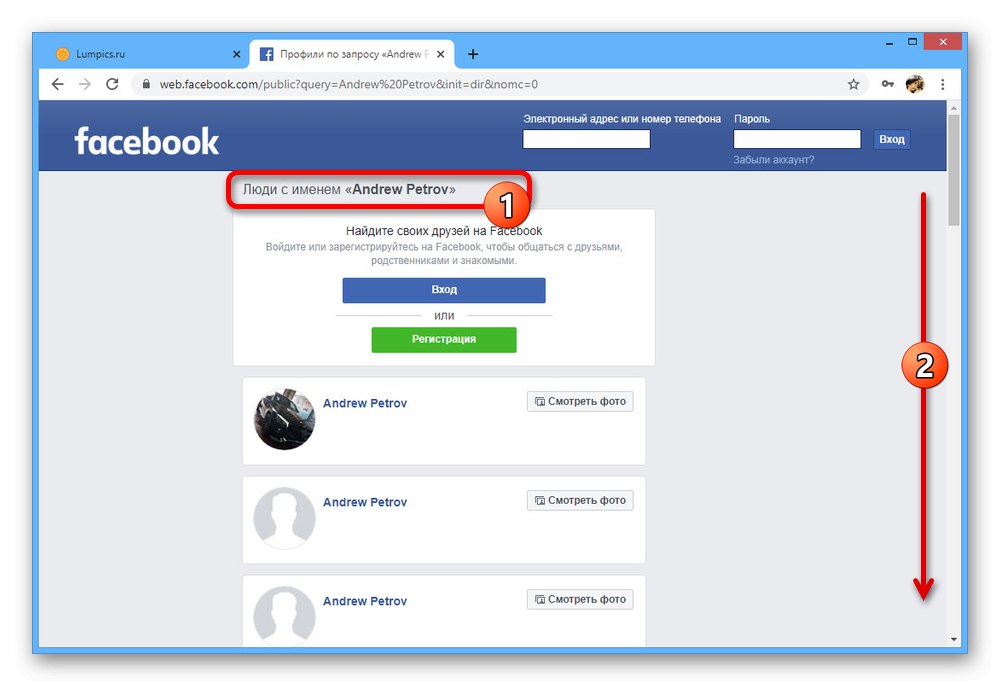1000x686 pixels.
Task: Open the Забыли аккаунт? link
Action: pyautogui.click(x=774, y=159)
